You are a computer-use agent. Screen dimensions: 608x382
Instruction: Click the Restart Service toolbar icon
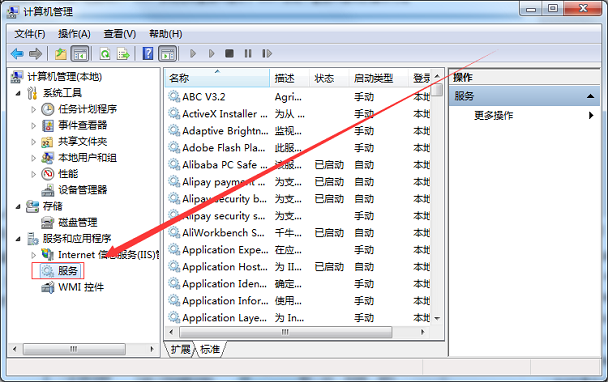click(267, 54)
